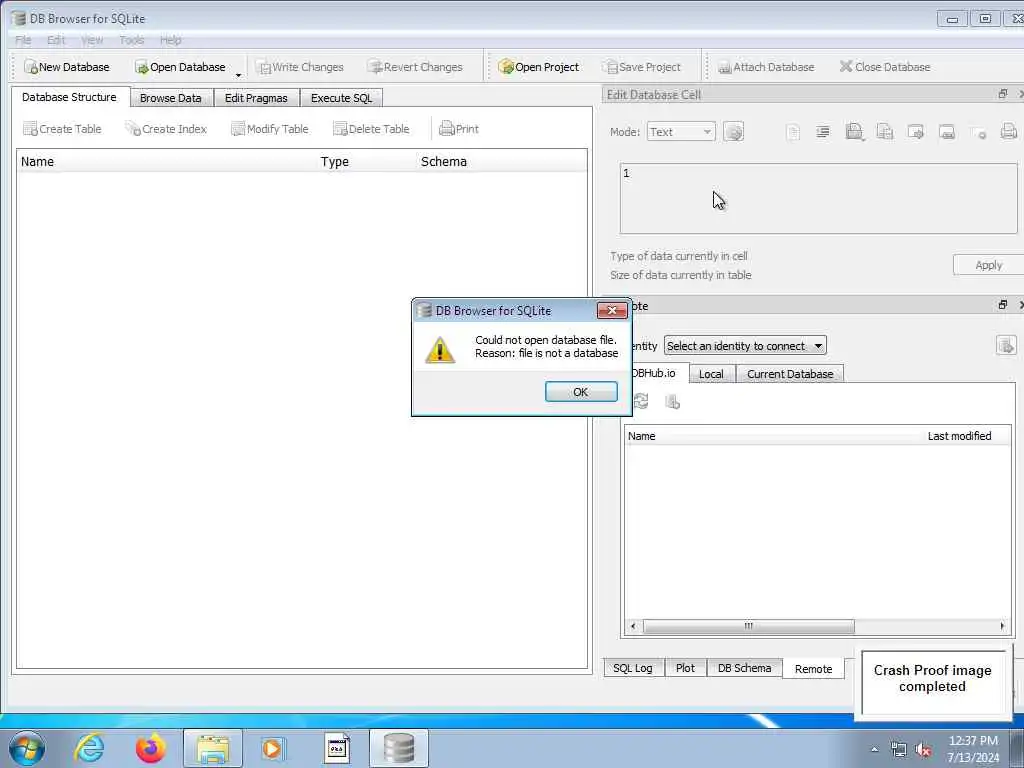This screenshot has height=768, width=1024.
Task: Click the icon right of the identity dropdown
Action: point(1006,345)
